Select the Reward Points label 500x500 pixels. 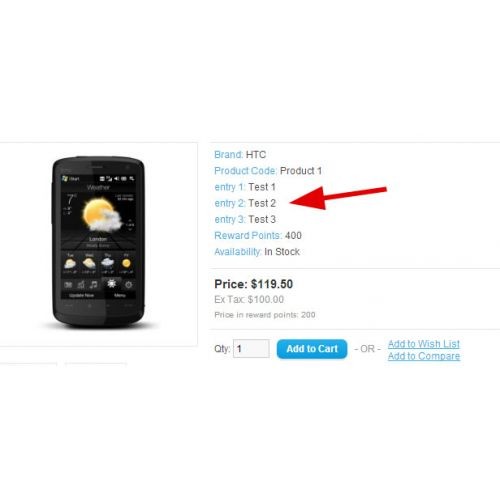(248, 235)
